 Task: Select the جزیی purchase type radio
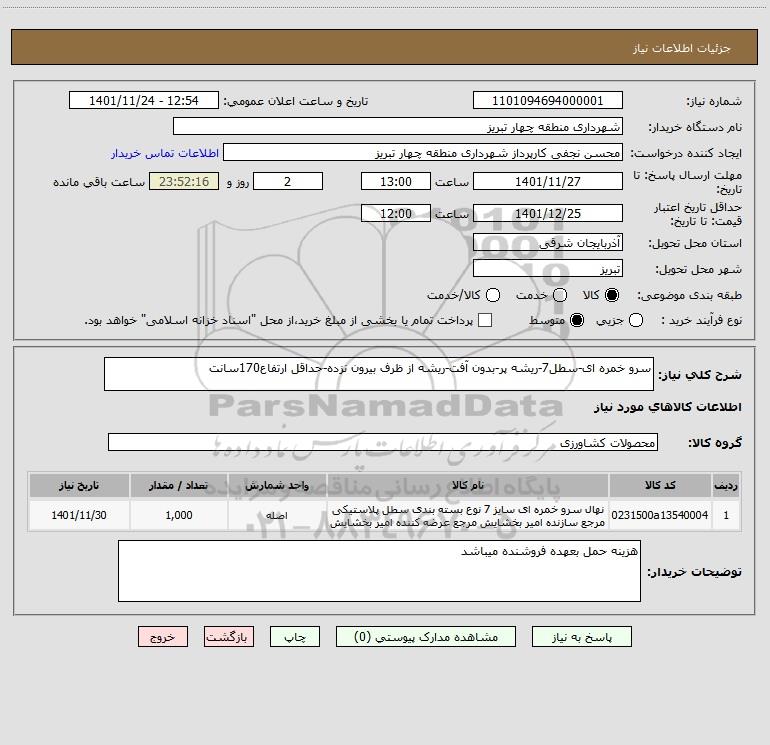[636, 320]
